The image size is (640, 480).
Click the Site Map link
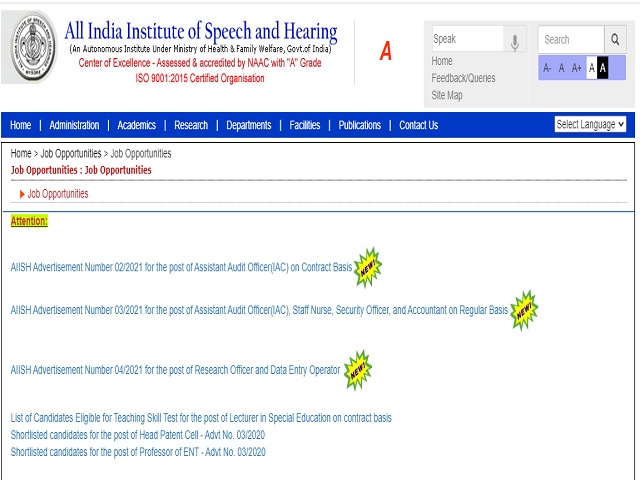pos(447,95)
